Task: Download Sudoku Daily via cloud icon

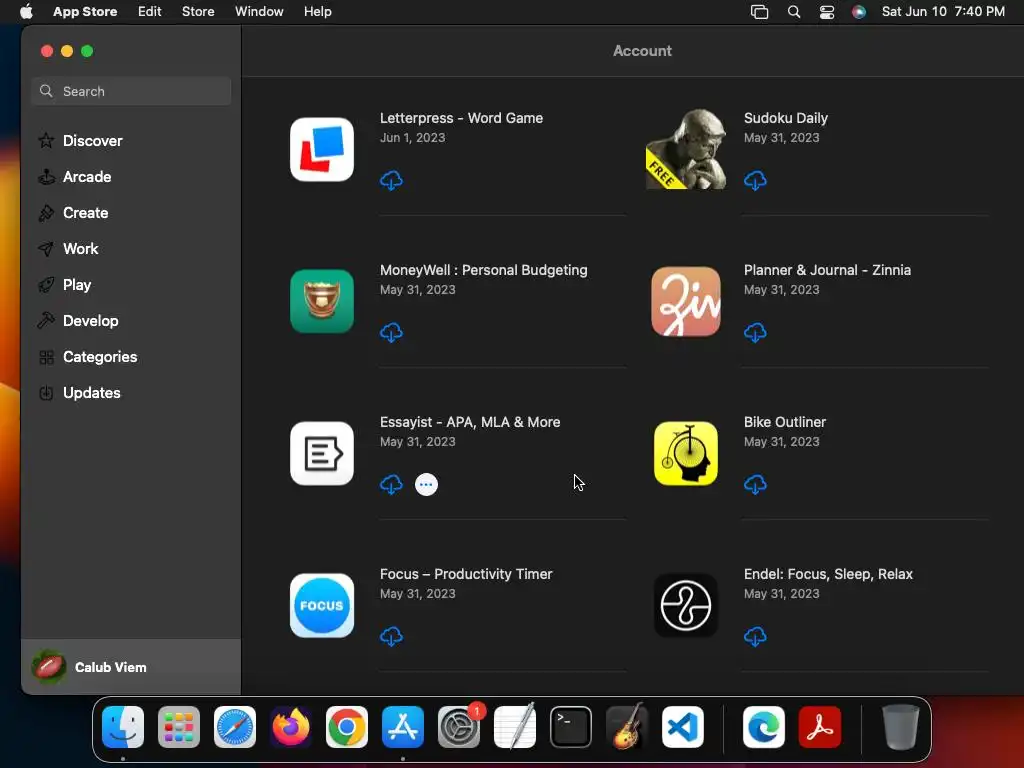Action: click(755, 180)
